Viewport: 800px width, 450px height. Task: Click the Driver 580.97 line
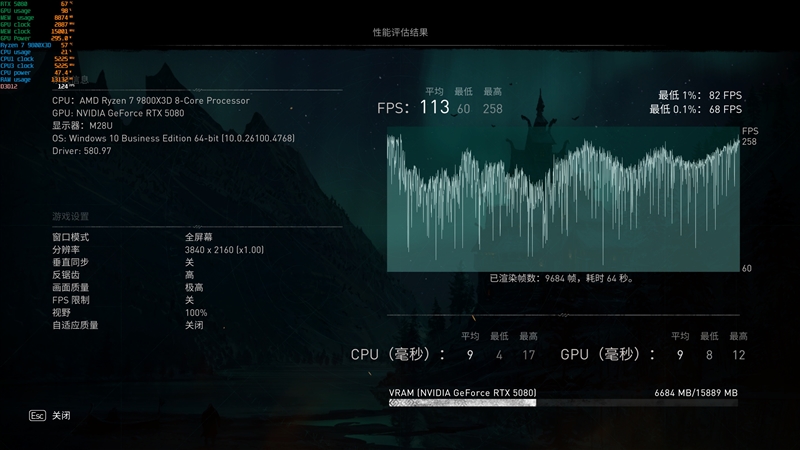[x=82, y=151]
